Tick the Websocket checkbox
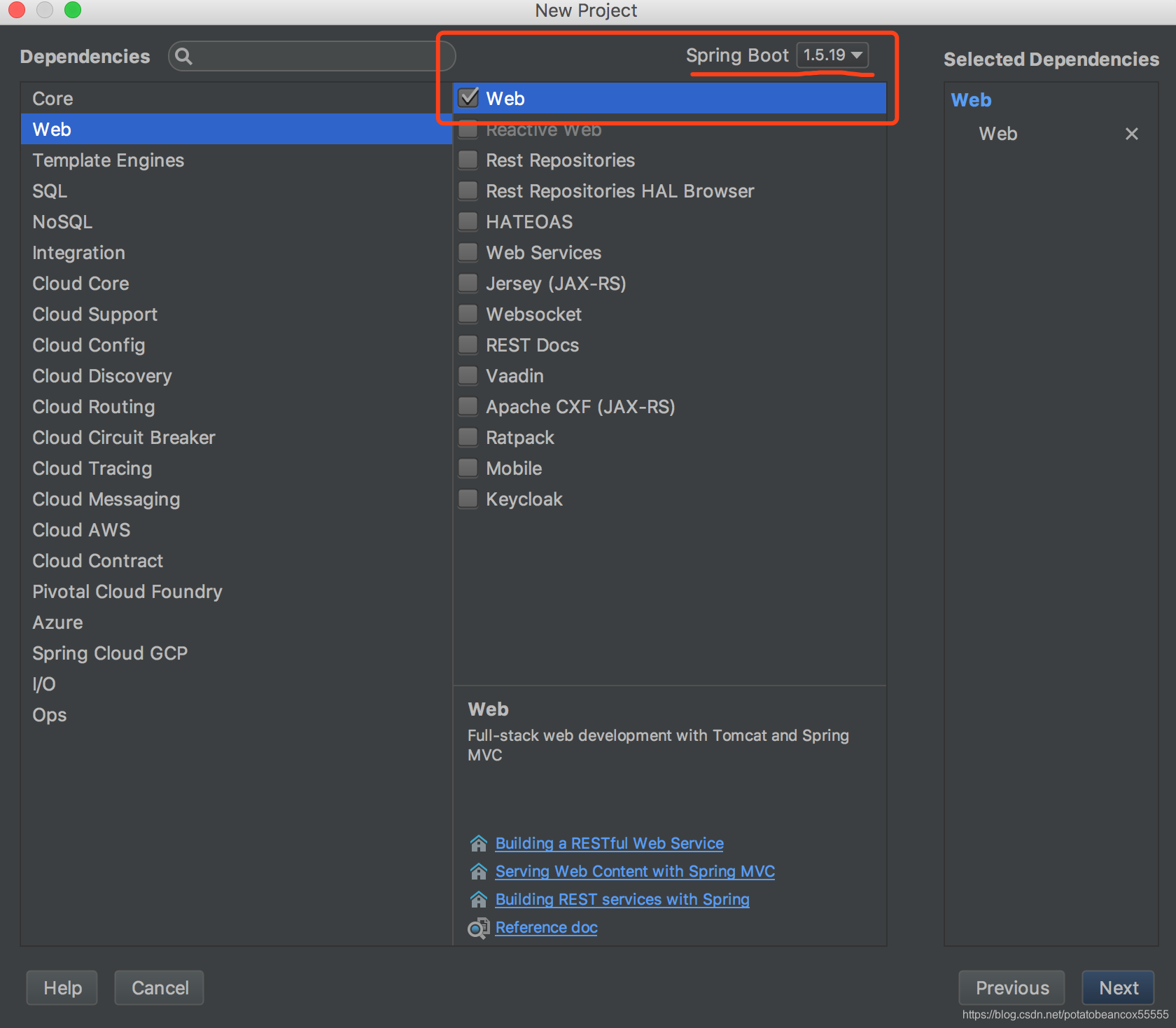This screenshot has height=1028, width=1176. (x=468, y=314)
